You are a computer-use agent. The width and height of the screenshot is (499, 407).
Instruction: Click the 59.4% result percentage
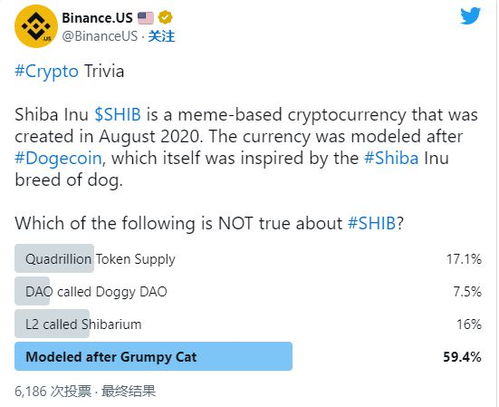click(462, 357)
